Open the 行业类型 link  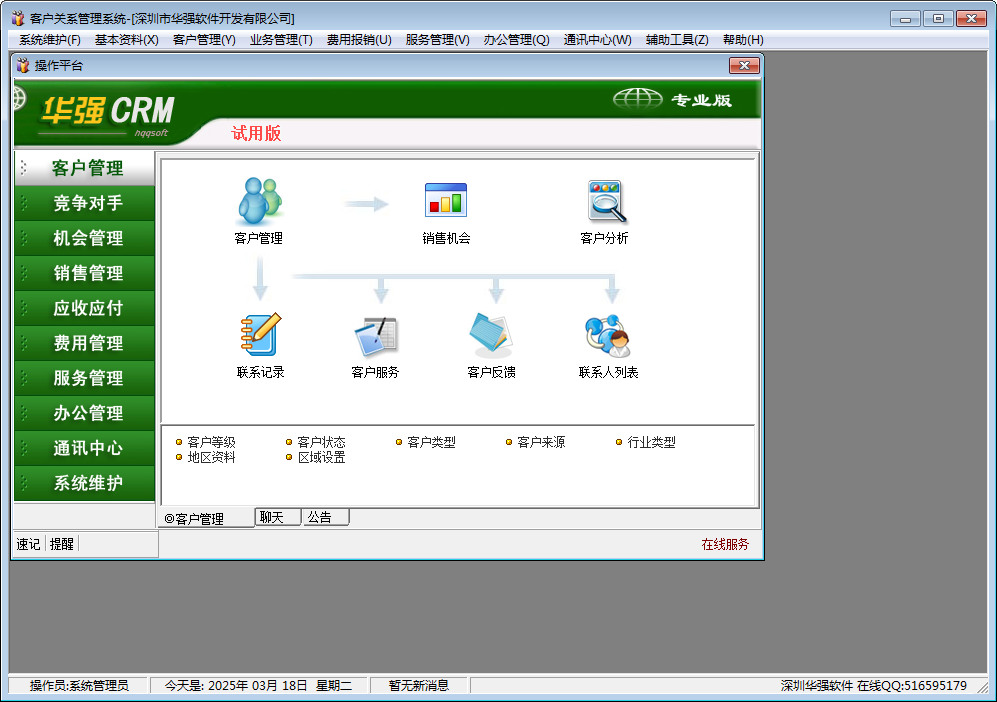[651, 442]
